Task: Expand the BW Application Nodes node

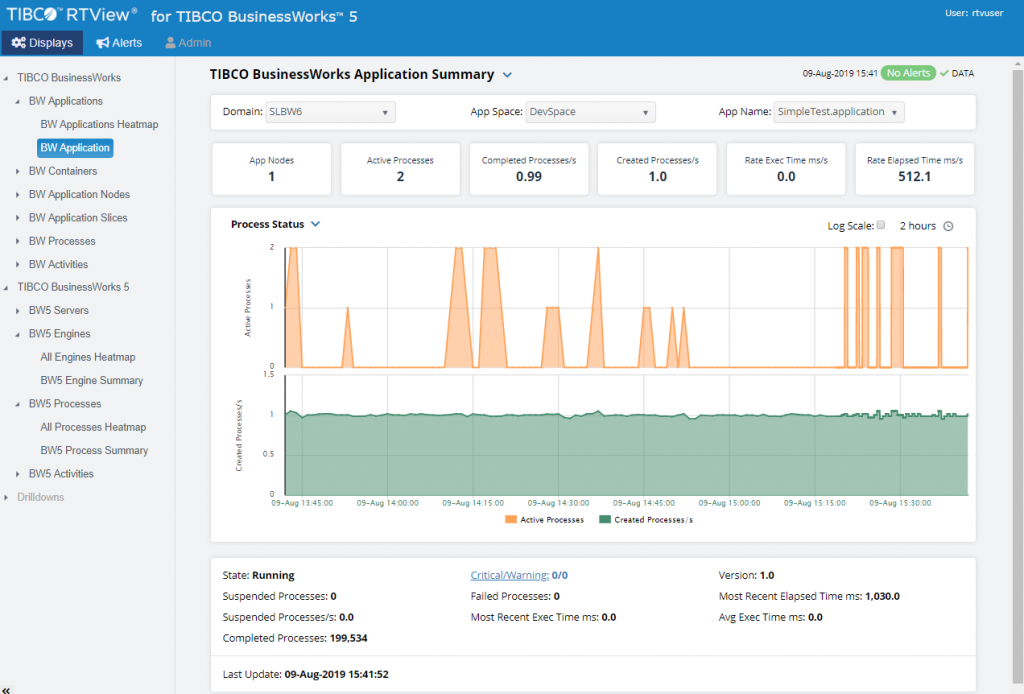Action: tap(18, 195)
